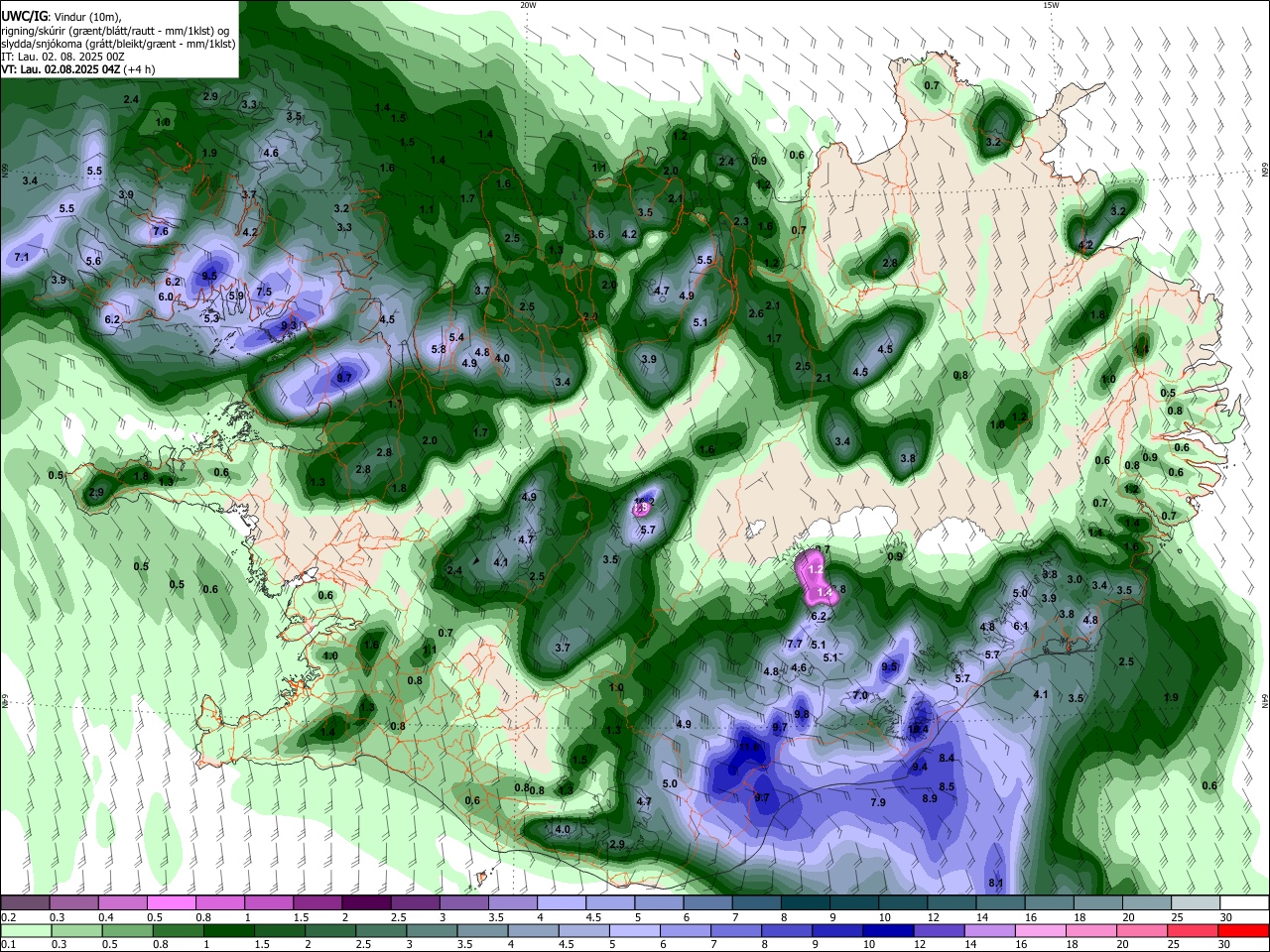The image size is (1270, 952).
Task: Click the 8.1 value near the bottom edge
Action: coord(996,884)
